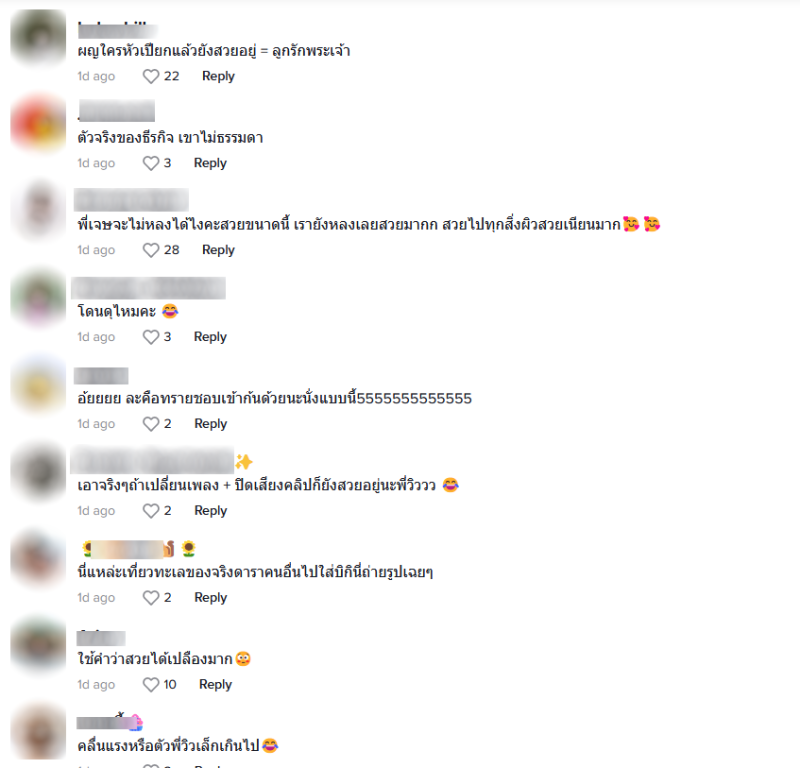Open the username with sunflower emojis
The image size is (800, 768).
click(x=139, y=549)
